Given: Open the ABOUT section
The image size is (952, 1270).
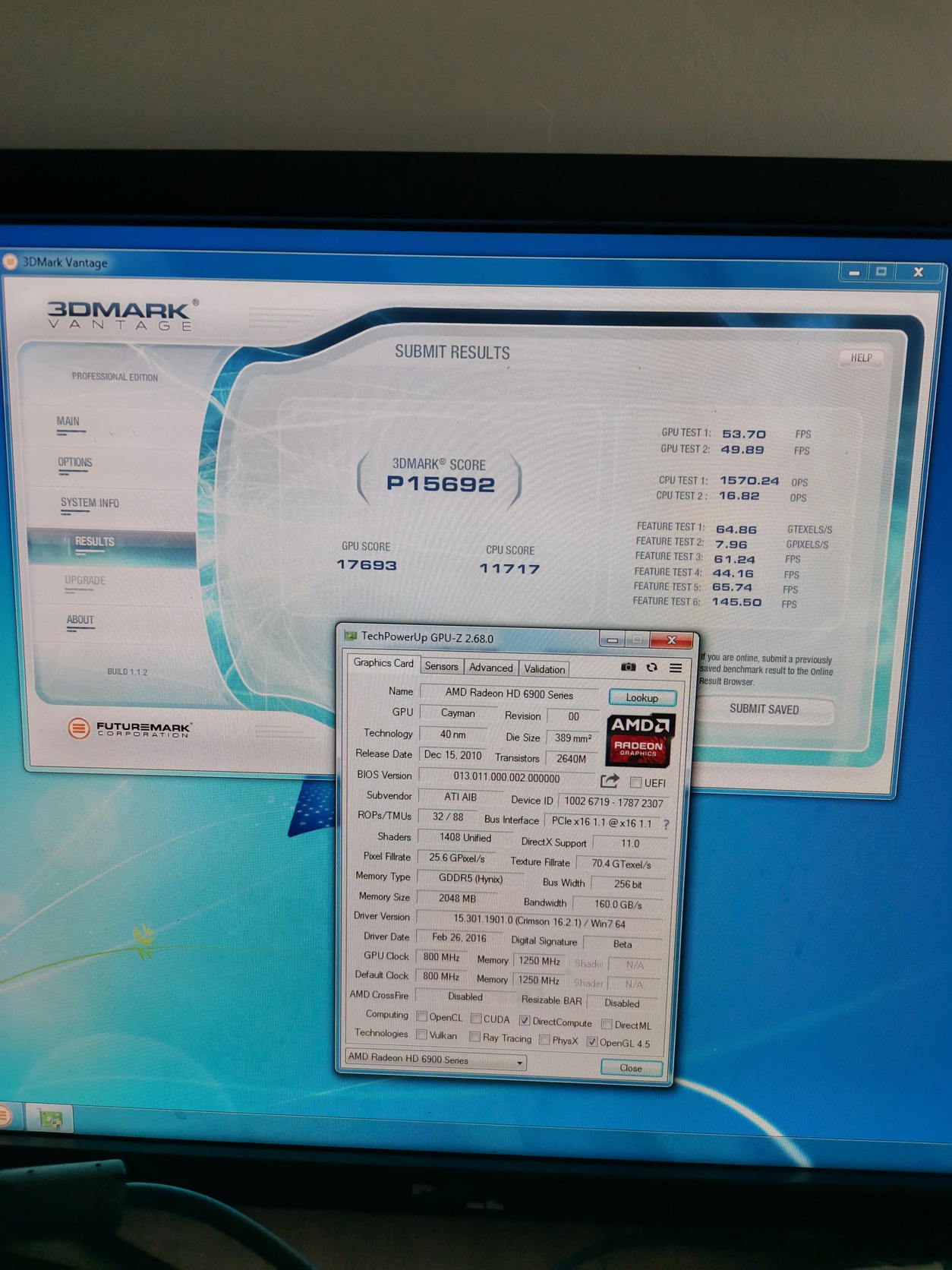Looking at the screenshot, I should (80, 620).
